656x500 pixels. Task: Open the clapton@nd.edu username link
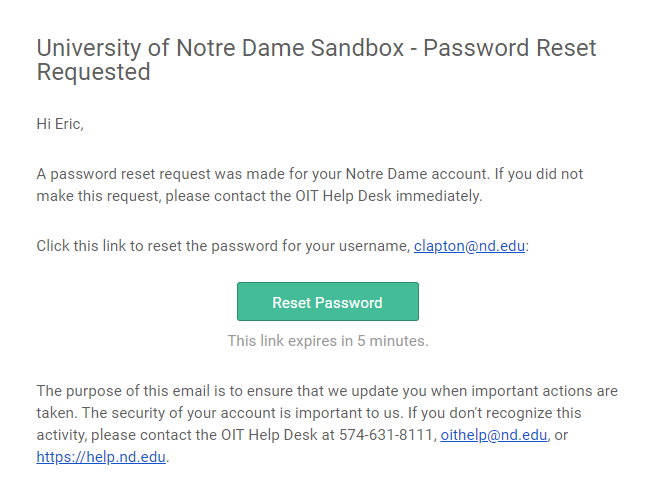click(469, 246)
